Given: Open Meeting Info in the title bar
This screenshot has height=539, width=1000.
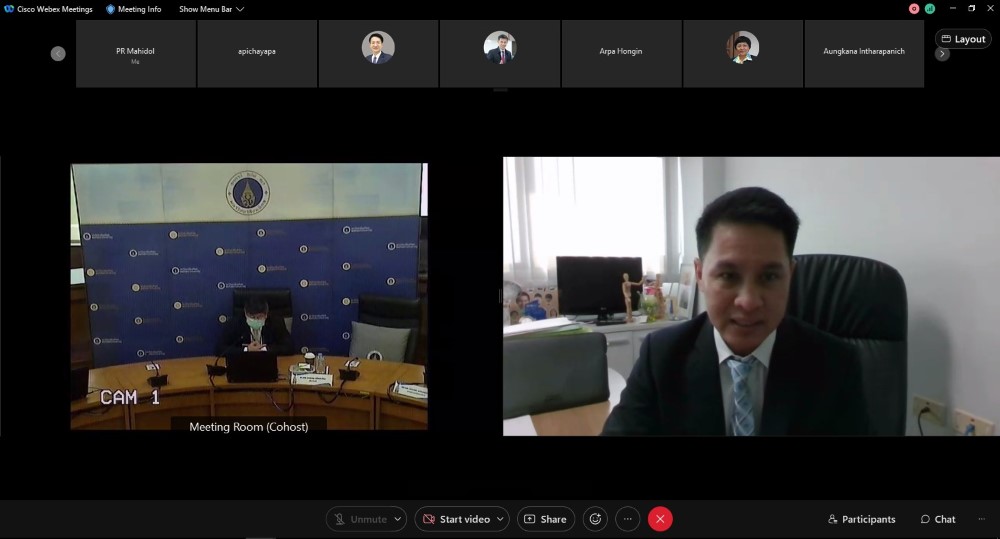Looking at the screenshot, I should coord(133,9).
